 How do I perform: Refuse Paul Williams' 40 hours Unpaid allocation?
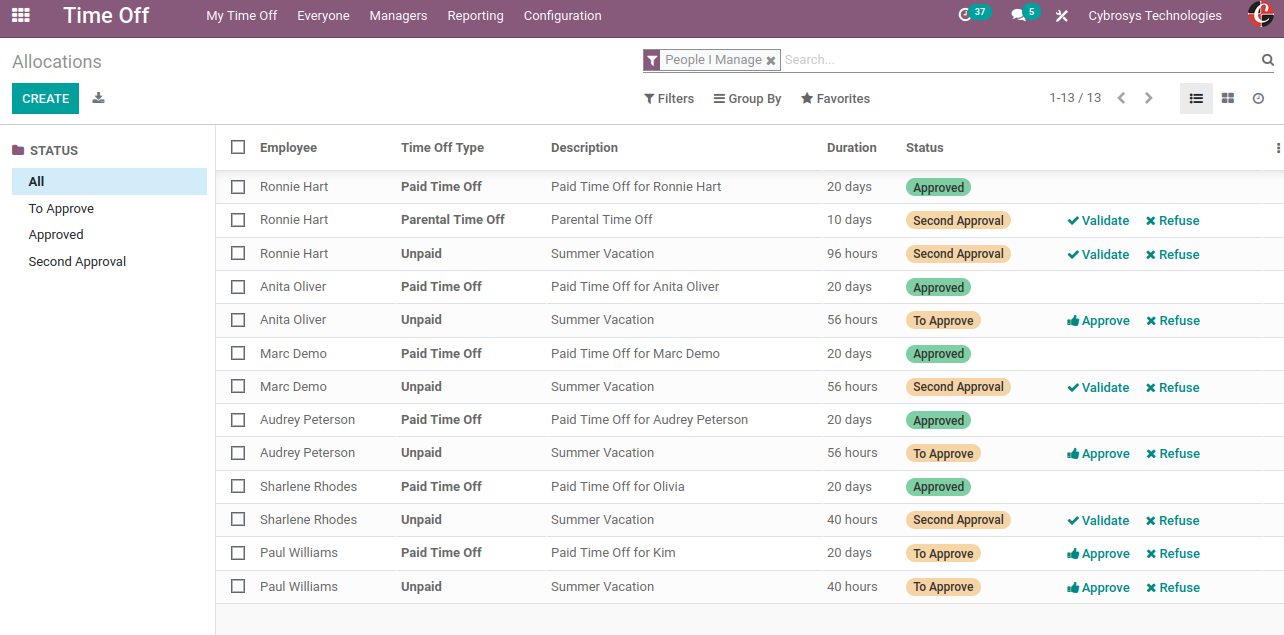(1172, 588)
